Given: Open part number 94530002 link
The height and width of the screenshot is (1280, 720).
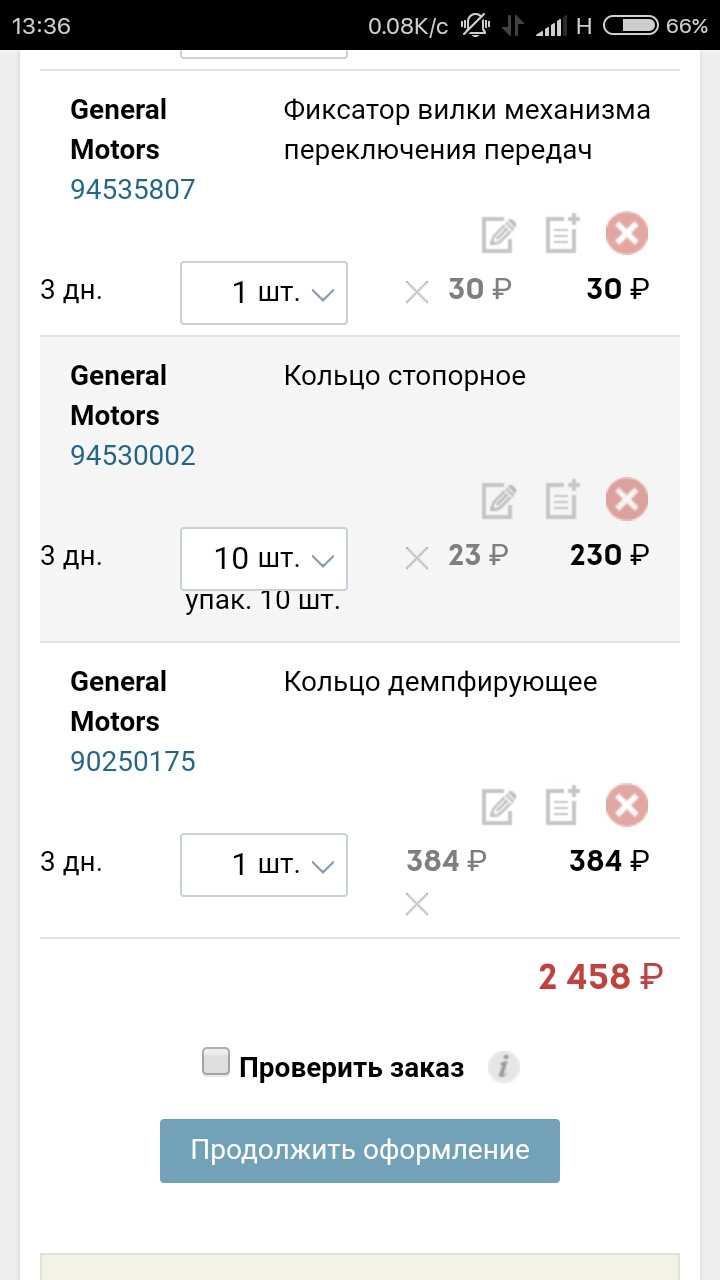Looking at the screenshot, I should coord(133,456).
